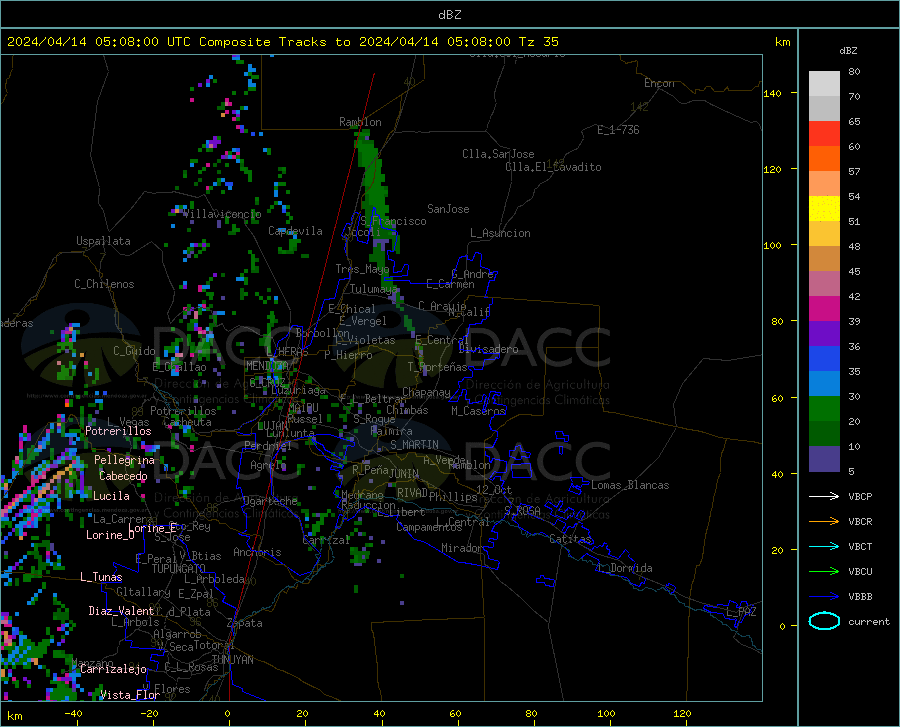The width and height of the screenshot is (900, 727).
Task: Click the Carrizalejo pink label
Action: click(113, 669)
